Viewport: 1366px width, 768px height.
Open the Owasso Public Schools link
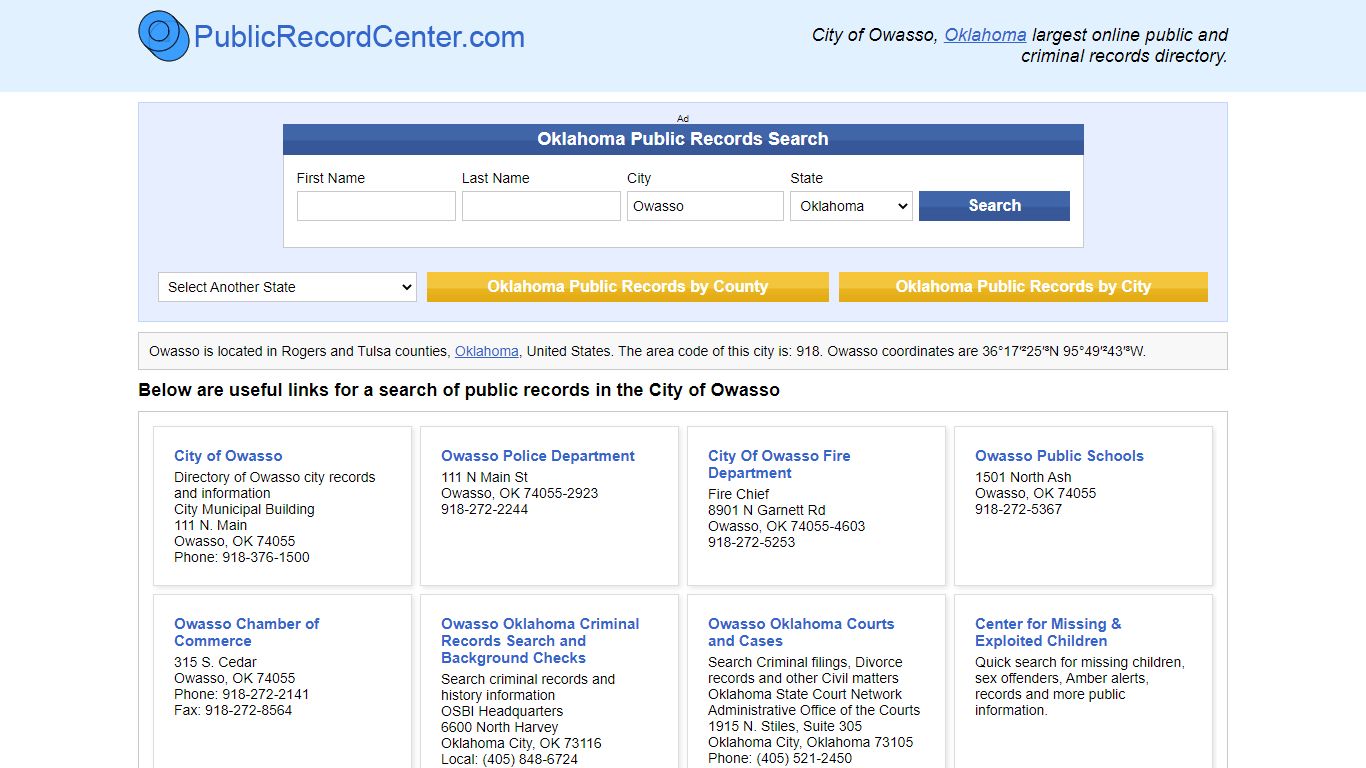(x=1059, y=456)
